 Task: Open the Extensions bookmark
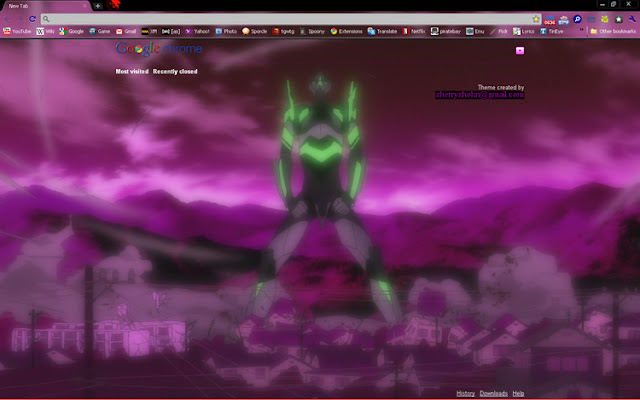click(346, 31)
